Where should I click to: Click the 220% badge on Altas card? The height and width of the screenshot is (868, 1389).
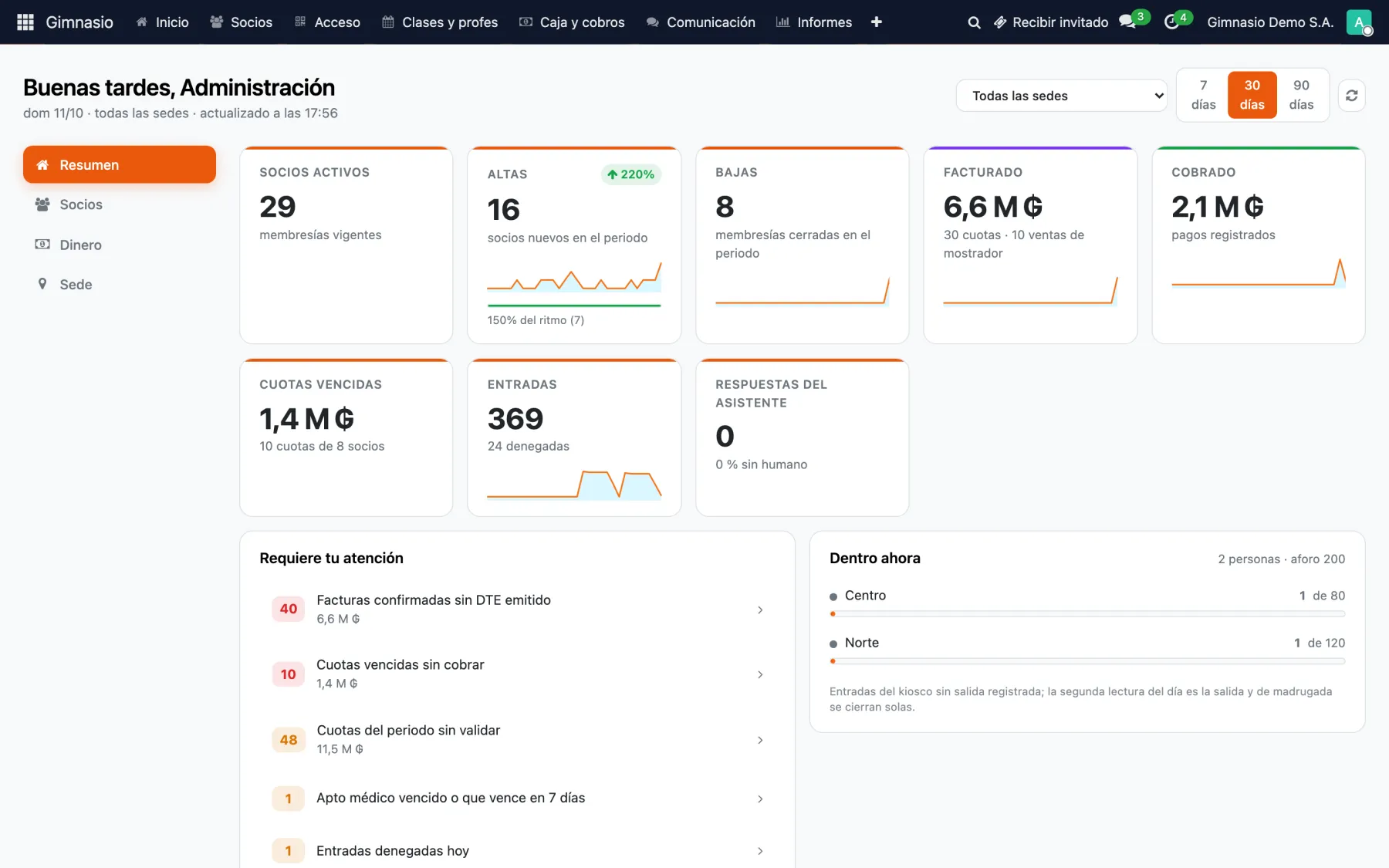[x=631, y=174]
